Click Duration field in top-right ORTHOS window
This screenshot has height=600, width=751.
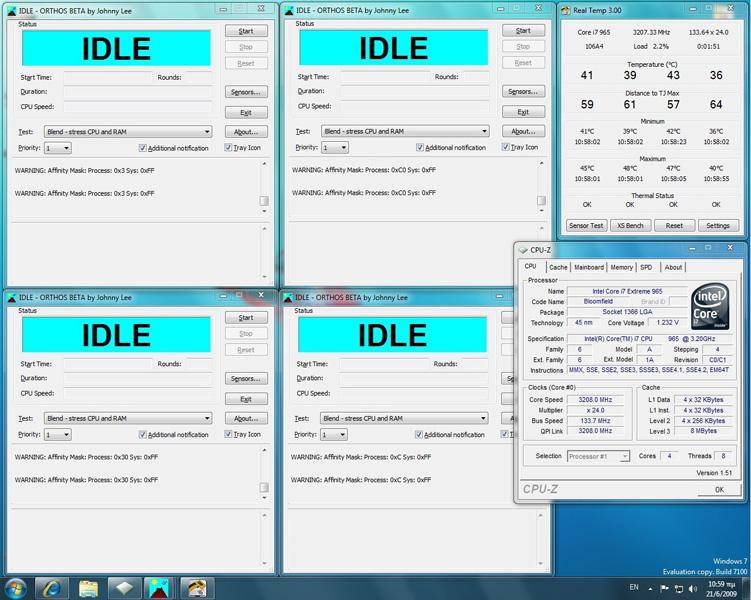415,91
